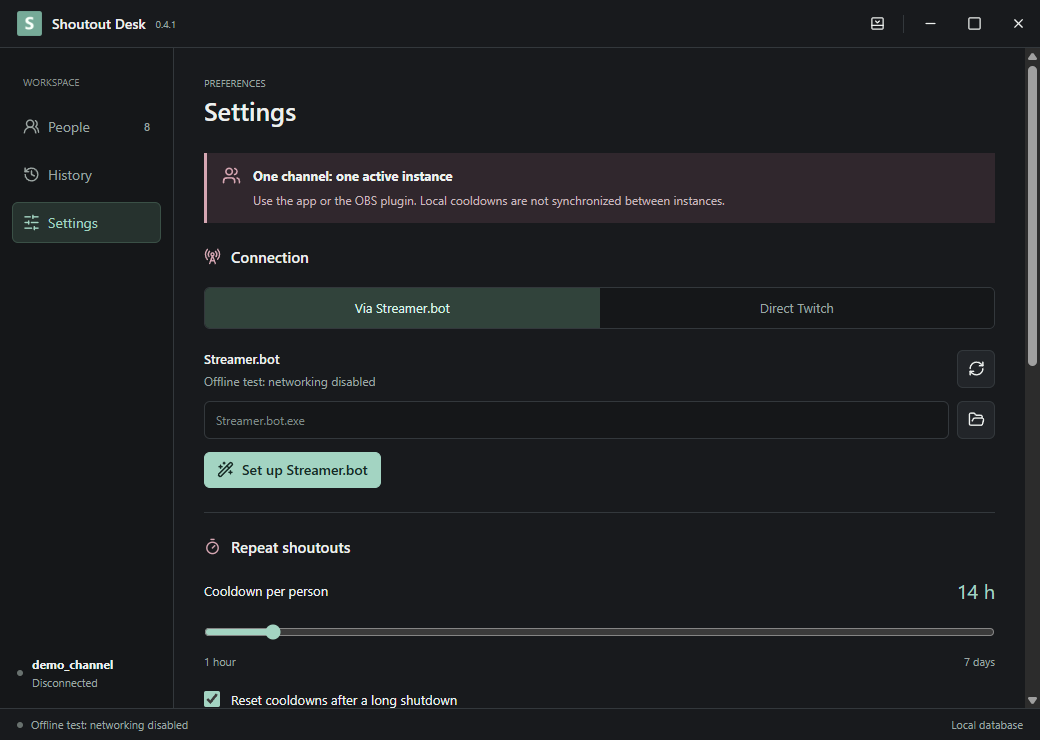Viewport: 1040px width, 740px height.
Task: Click the Cooldown per person slider handle
Action: [273, 632]
